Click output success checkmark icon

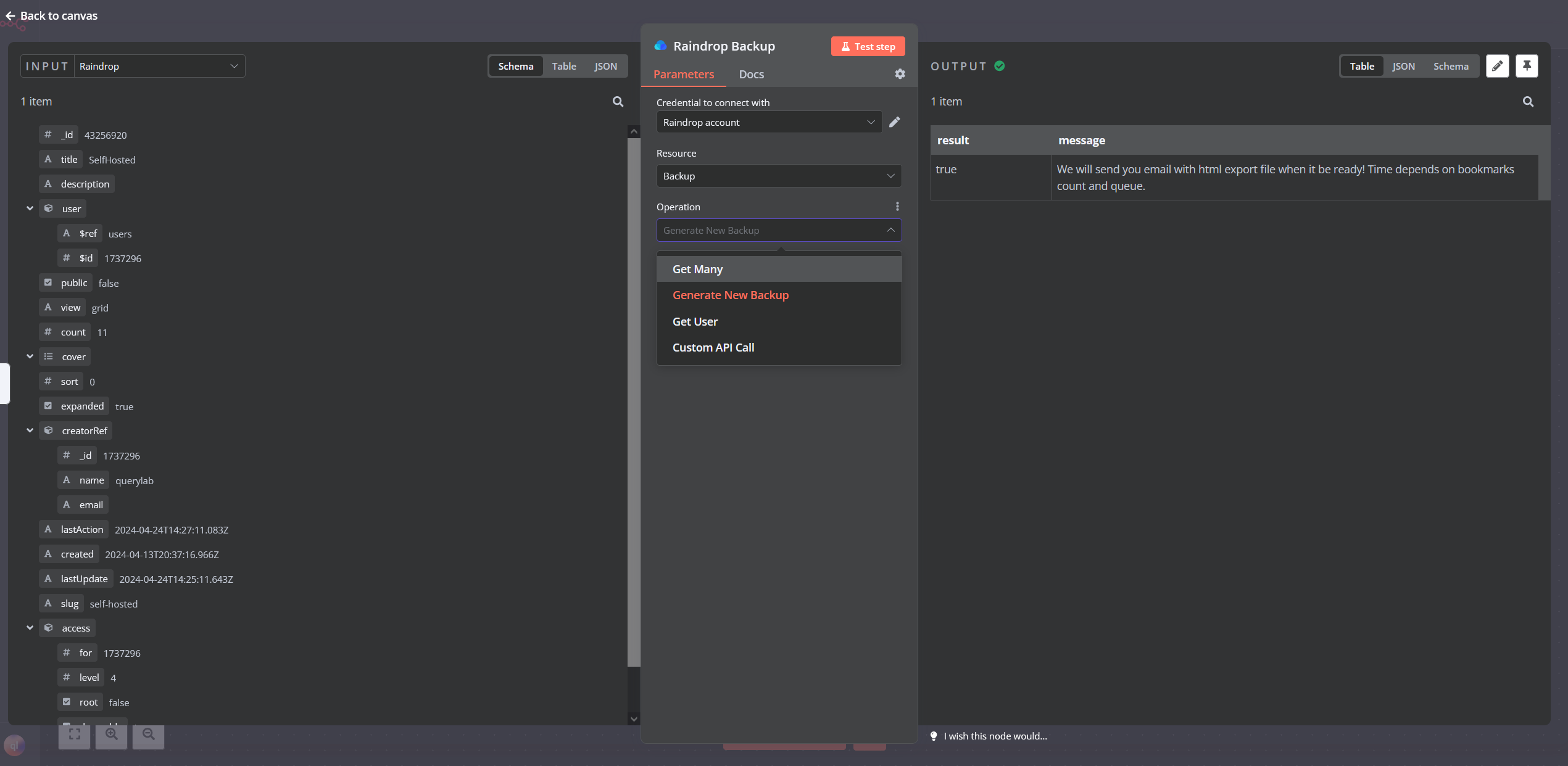click(1000, 66)
